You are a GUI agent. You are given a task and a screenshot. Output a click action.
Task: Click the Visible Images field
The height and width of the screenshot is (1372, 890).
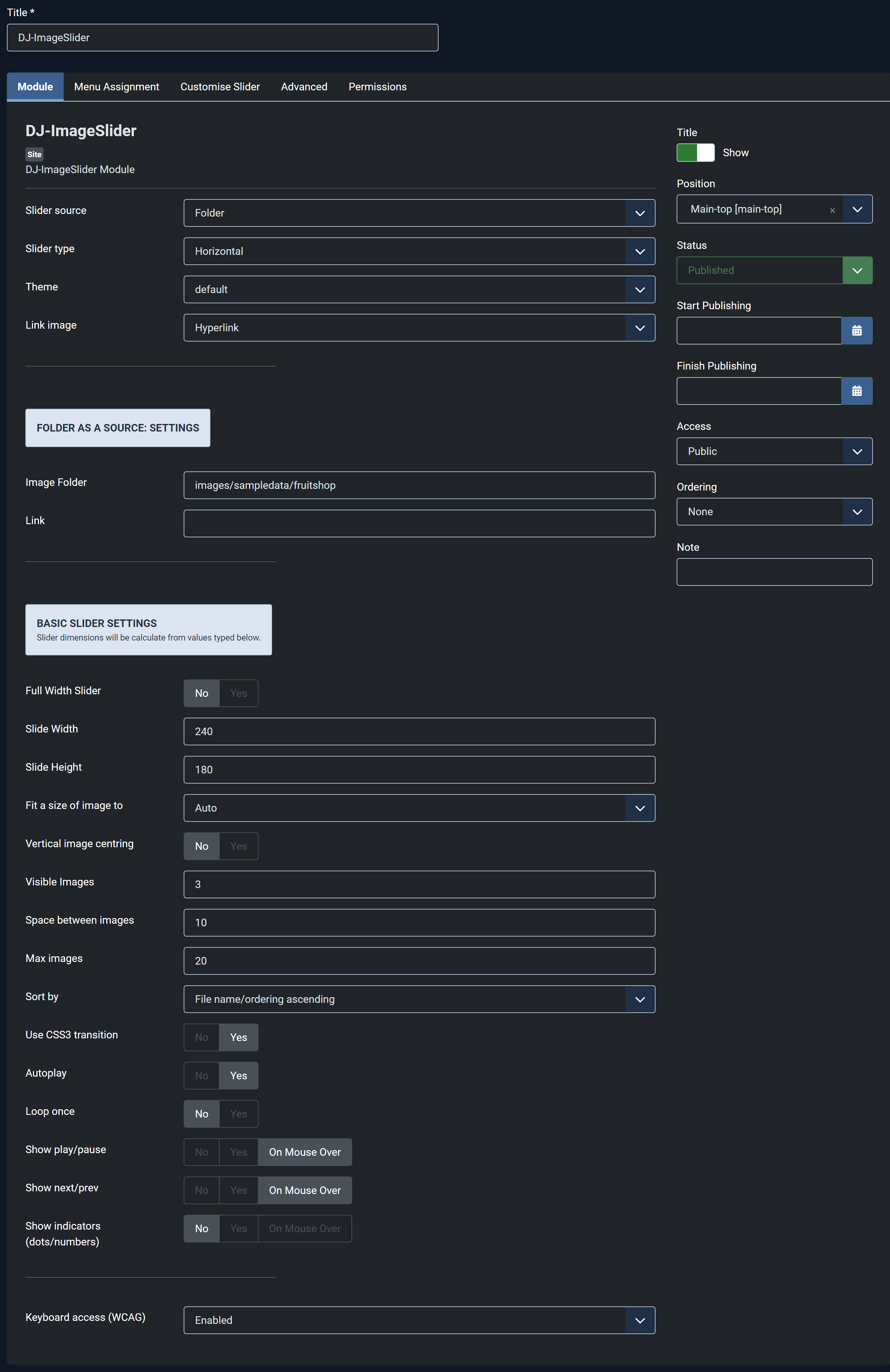[419, 884]
